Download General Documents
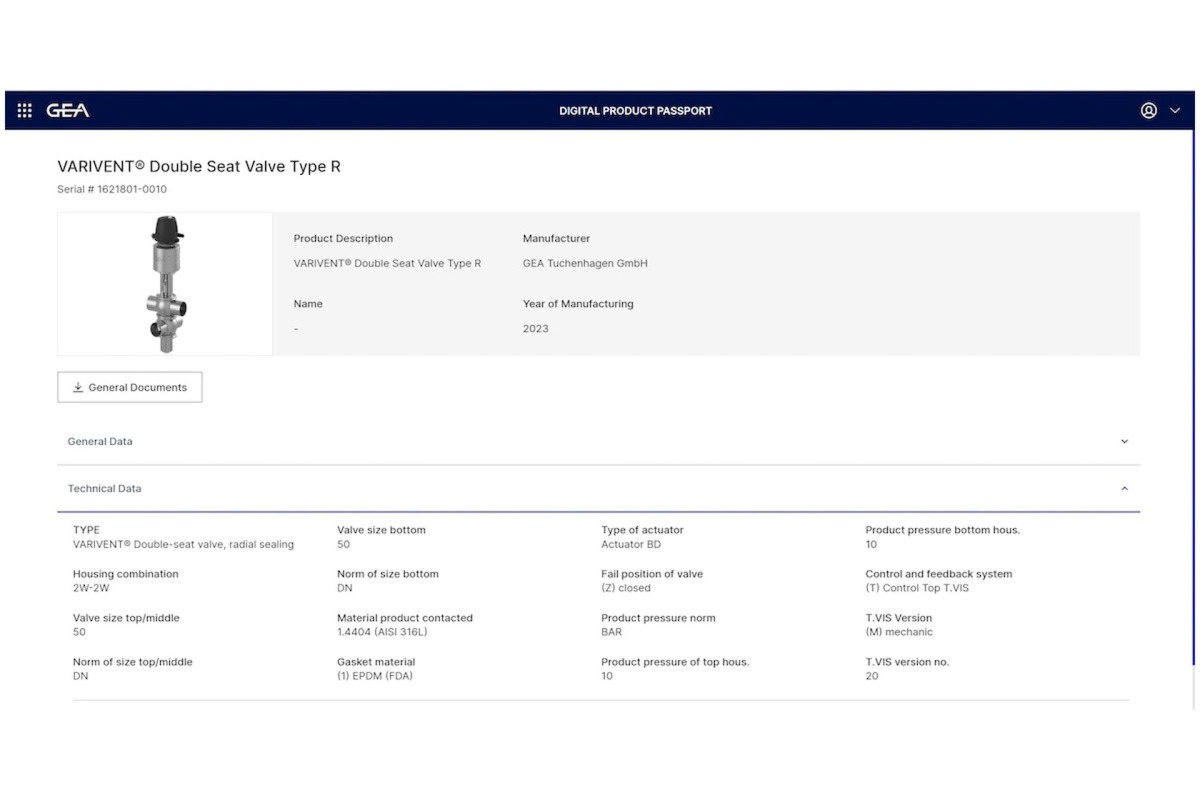 pyautogui.click(x=130, y=387)
